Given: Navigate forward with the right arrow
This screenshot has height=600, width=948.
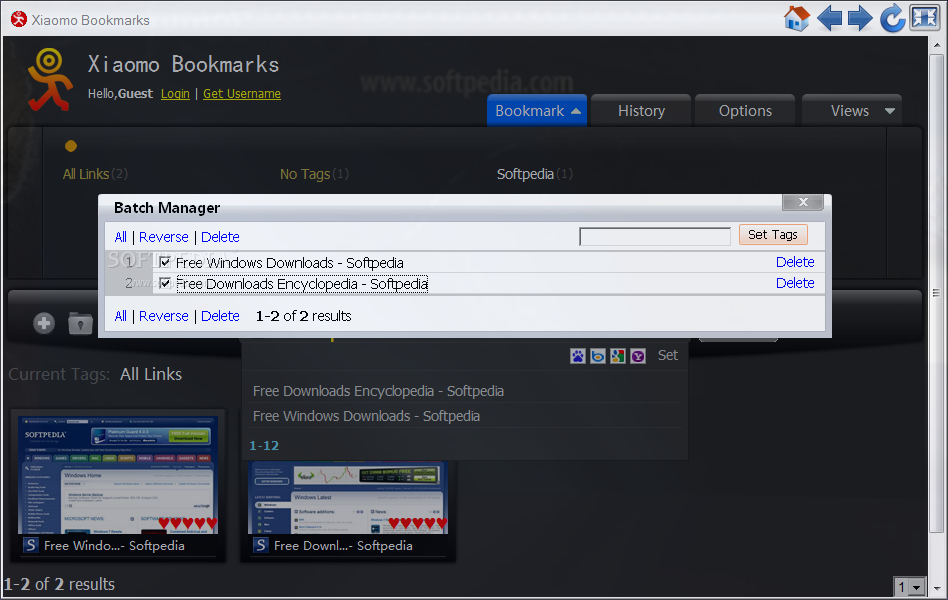Looking at the screenshot, I should [x=860, y=18].
